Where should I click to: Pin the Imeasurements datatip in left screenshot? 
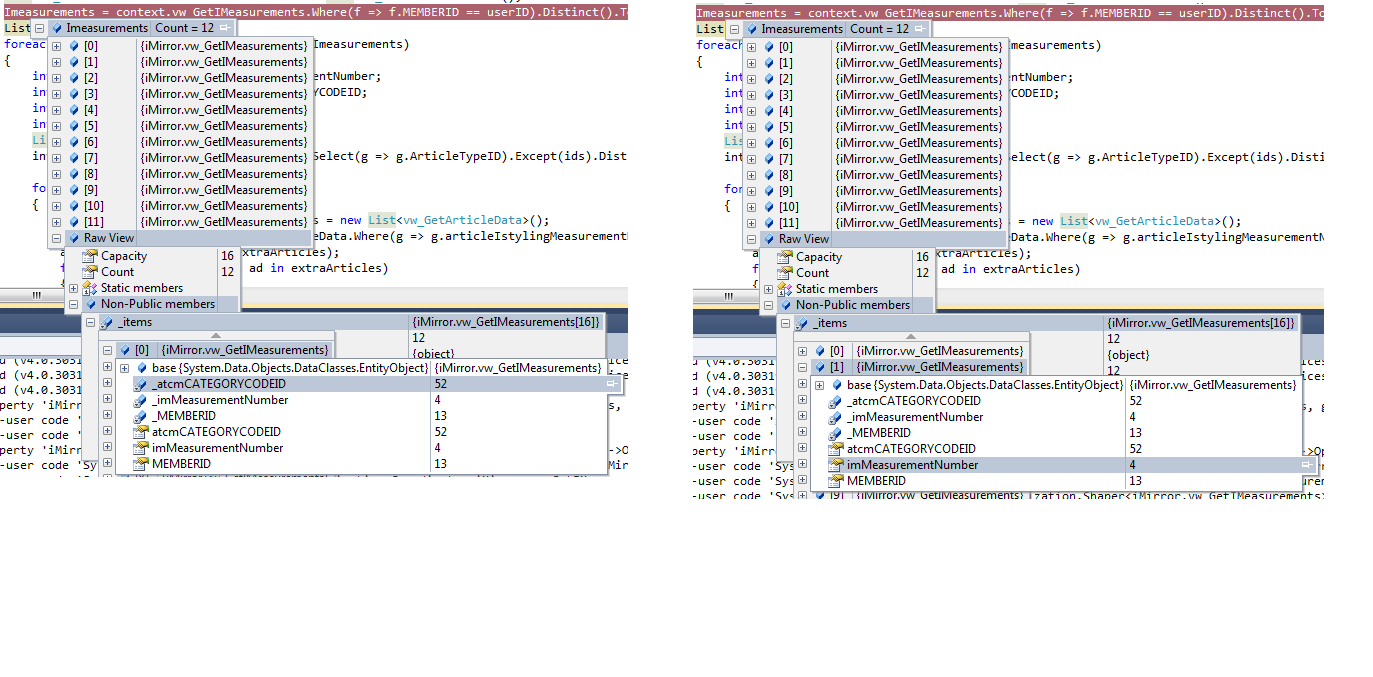point(225,29)
